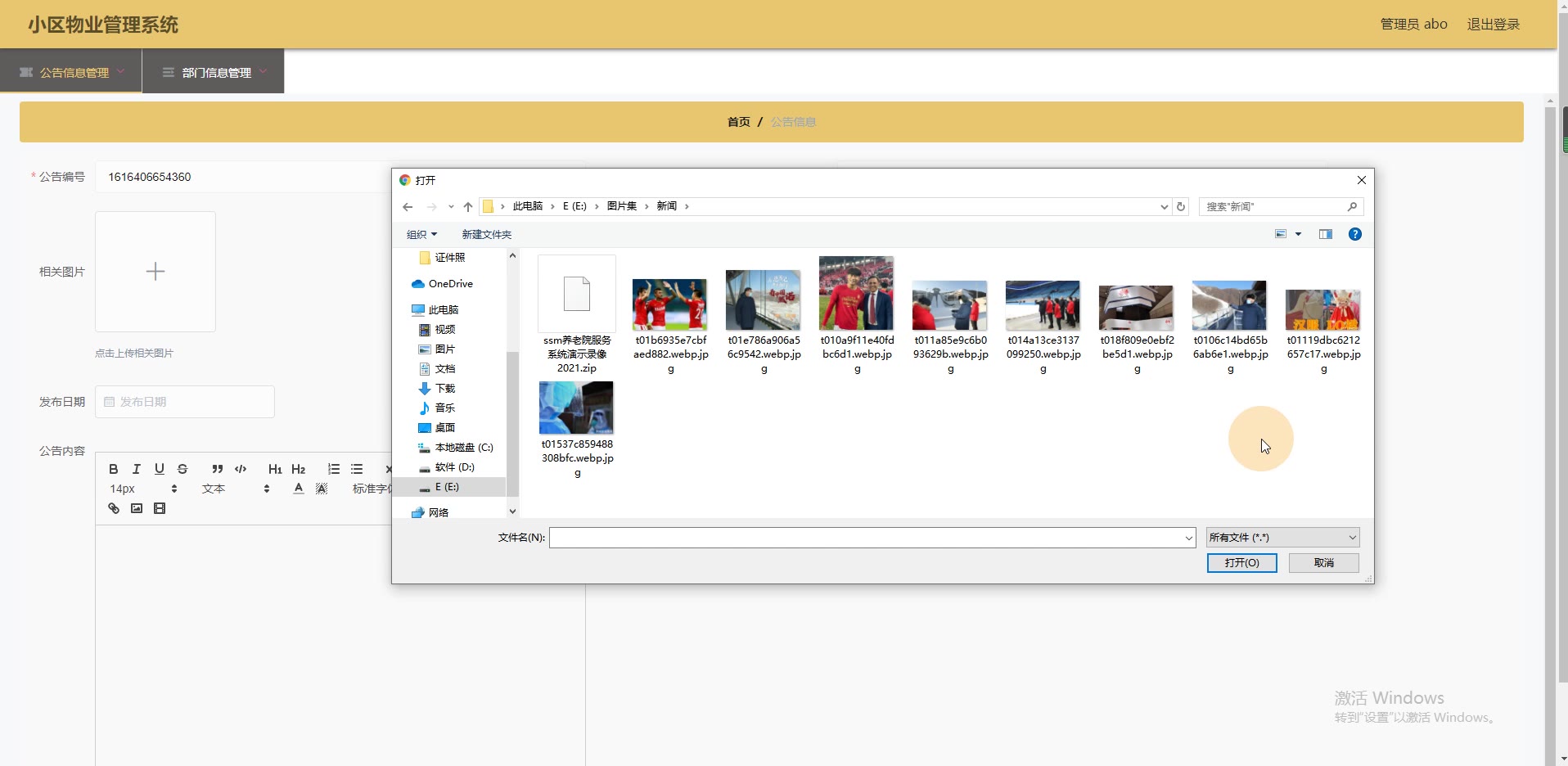Click the insert link icon
The image size is (1568, 766).
(x=114, y=508)
